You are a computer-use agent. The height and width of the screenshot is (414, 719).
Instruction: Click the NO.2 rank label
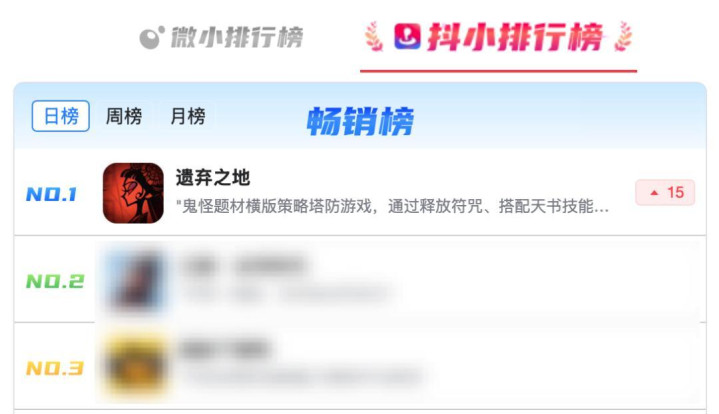click(55, 281)
